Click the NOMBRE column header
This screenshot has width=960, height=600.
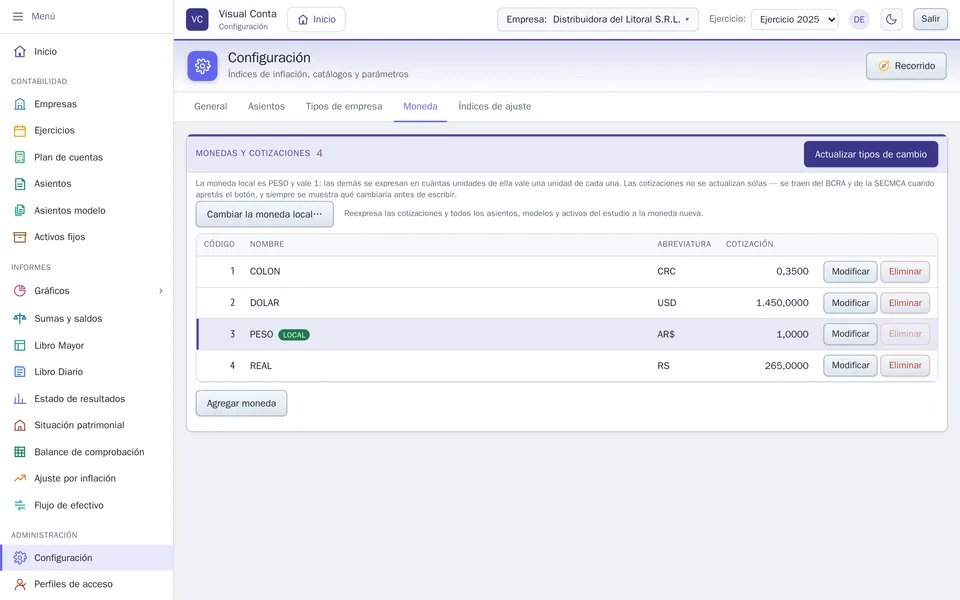[267, 244]
